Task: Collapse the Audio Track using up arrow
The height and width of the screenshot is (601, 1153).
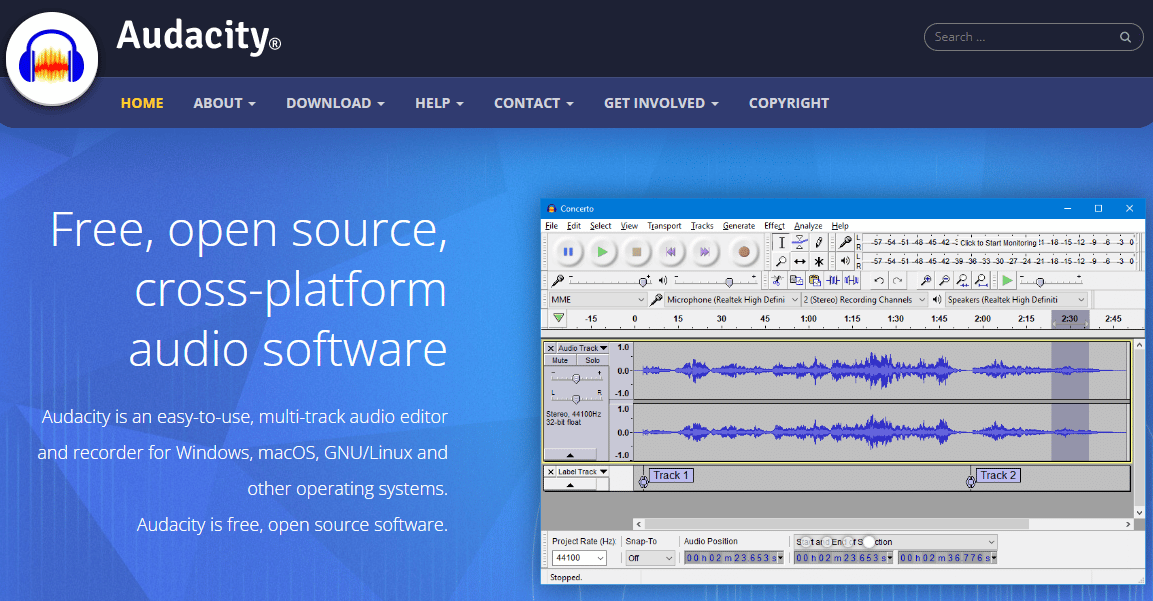Action: (570, 455)
